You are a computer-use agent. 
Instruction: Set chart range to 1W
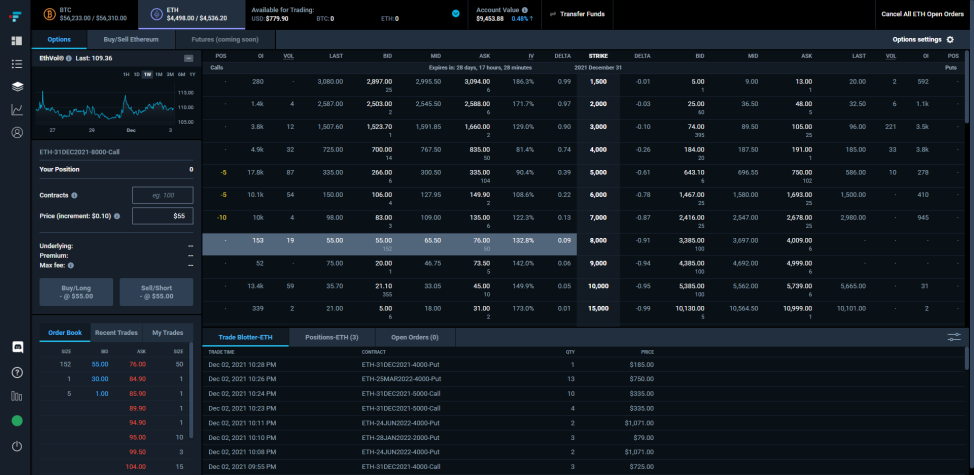(147, 75)
